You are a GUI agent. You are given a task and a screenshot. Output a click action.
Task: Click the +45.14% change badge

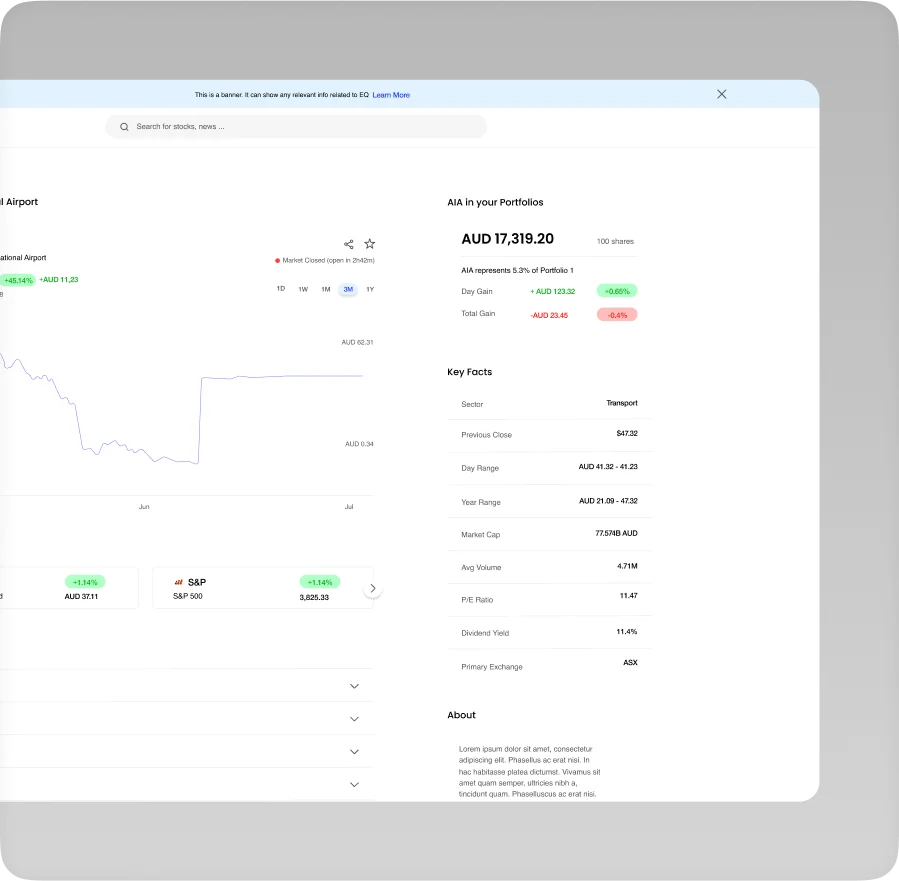pyautogui.click(x=18, y=280)
